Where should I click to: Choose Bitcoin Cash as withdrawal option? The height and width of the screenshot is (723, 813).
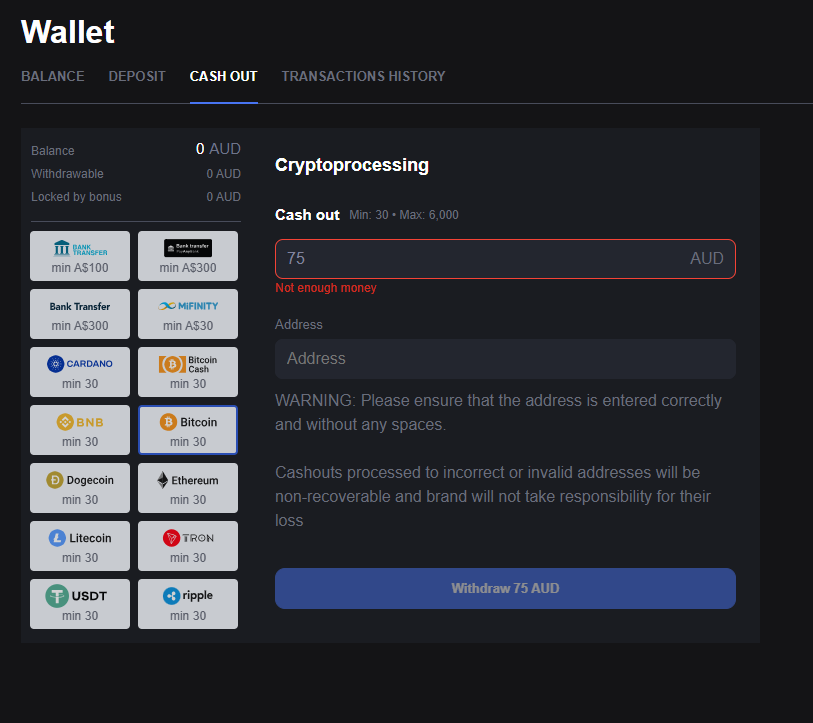188,372
